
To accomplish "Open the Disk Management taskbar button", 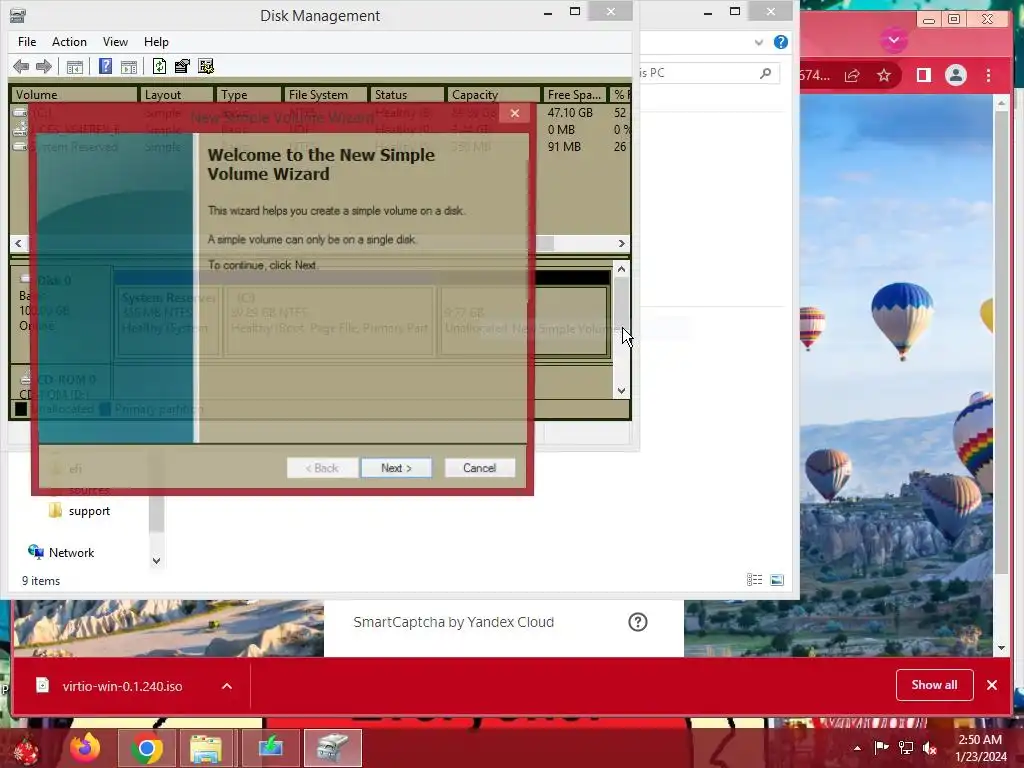I will point(332,748).
